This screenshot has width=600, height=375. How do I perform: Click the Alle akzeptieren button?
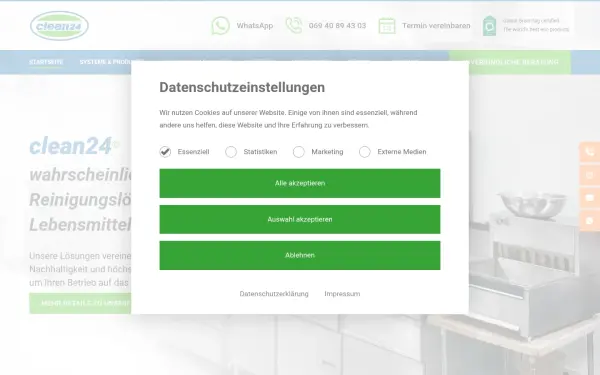point(300,183)
